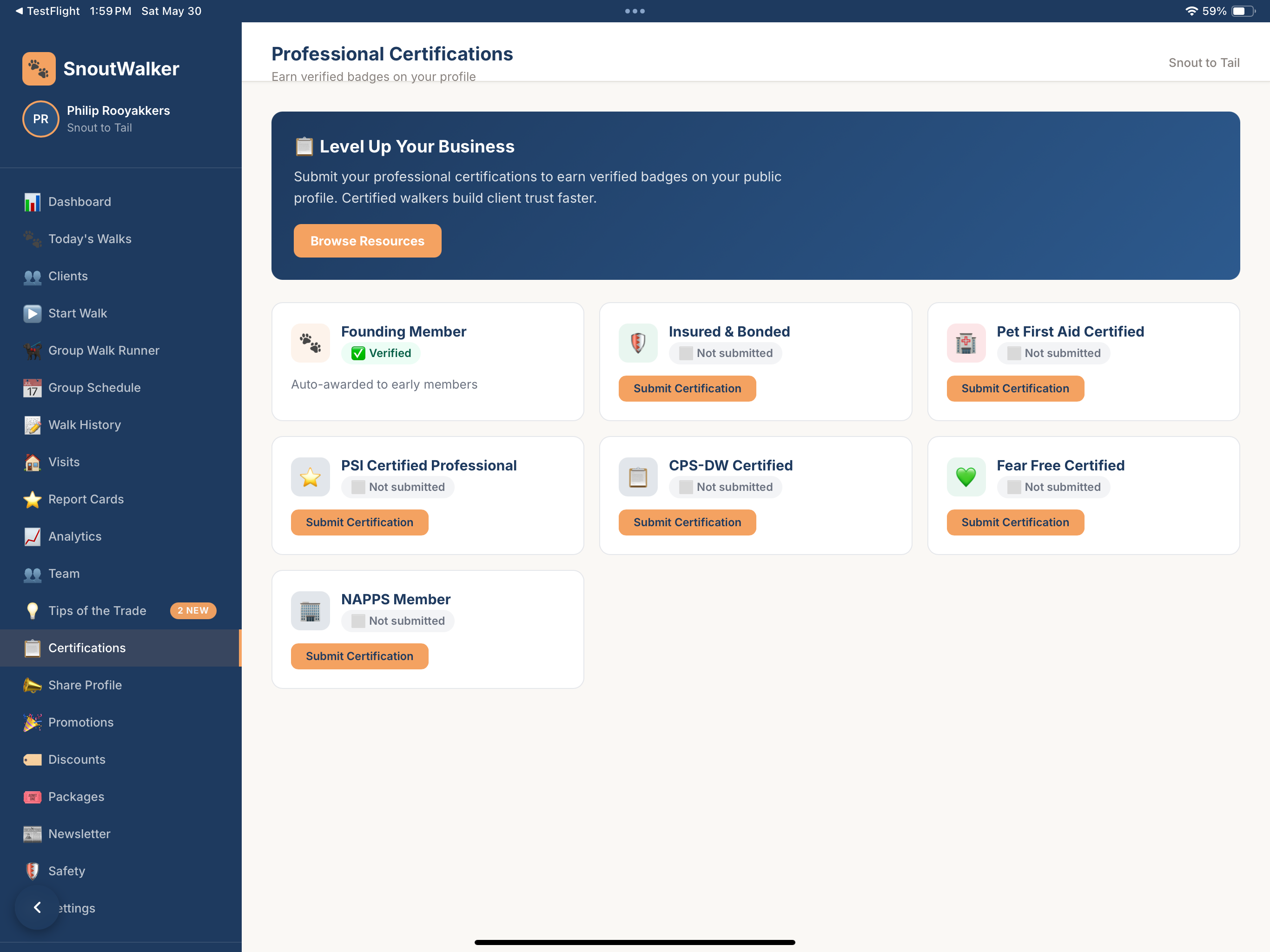Click the Safety shield icon in sidebar
Screen dimensions: 1270x952
(32, 872)
